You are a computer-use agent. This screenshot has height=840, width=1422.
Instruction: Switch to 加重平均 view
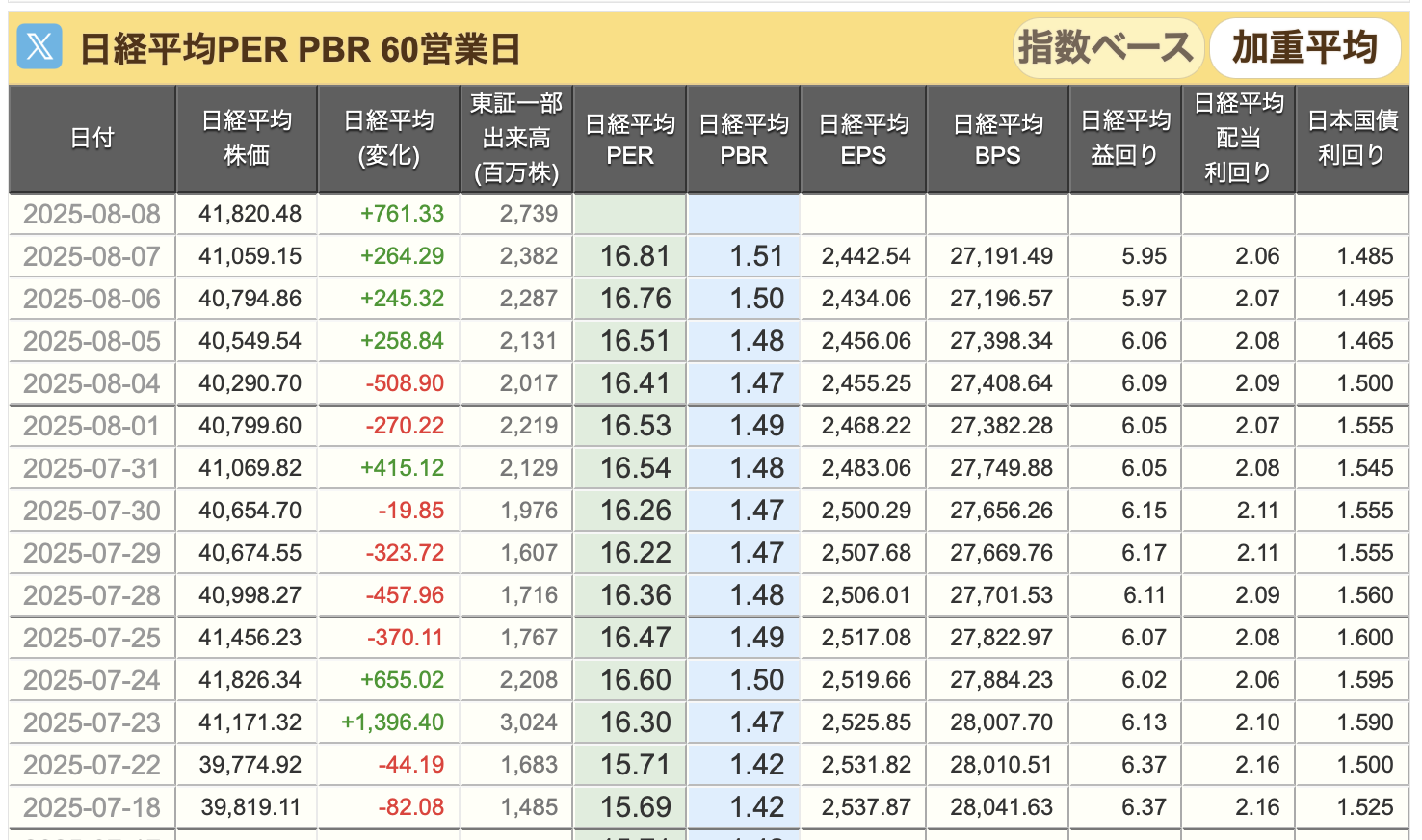point(1304,47)
